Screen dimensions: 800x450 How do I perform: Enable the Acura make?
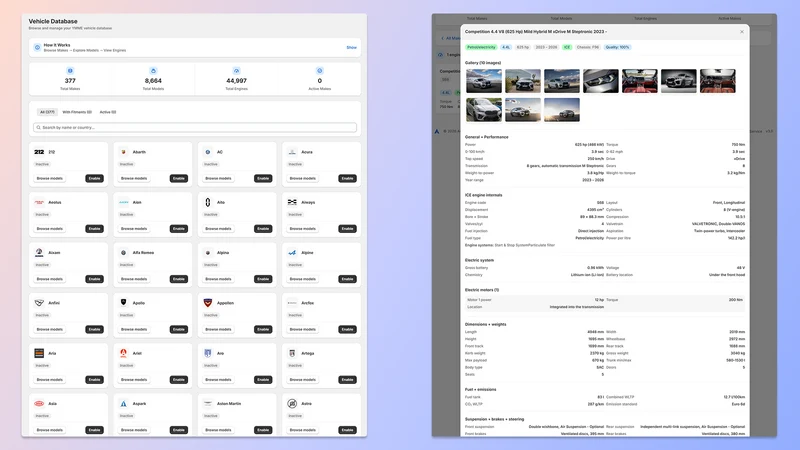tap(347, 179)
